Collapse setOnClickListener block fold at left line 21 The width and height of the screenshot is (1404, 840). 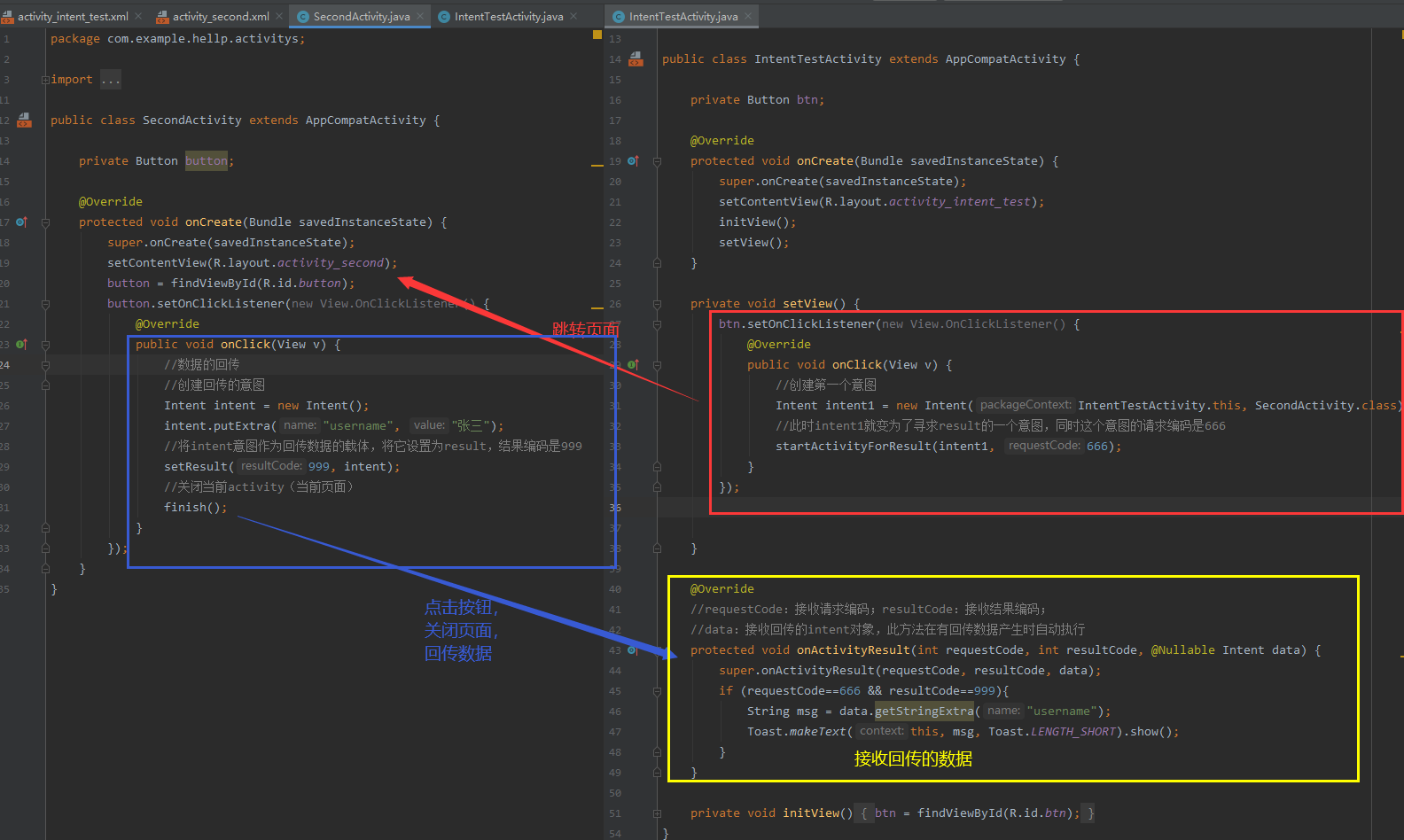(x=45, y=304)
